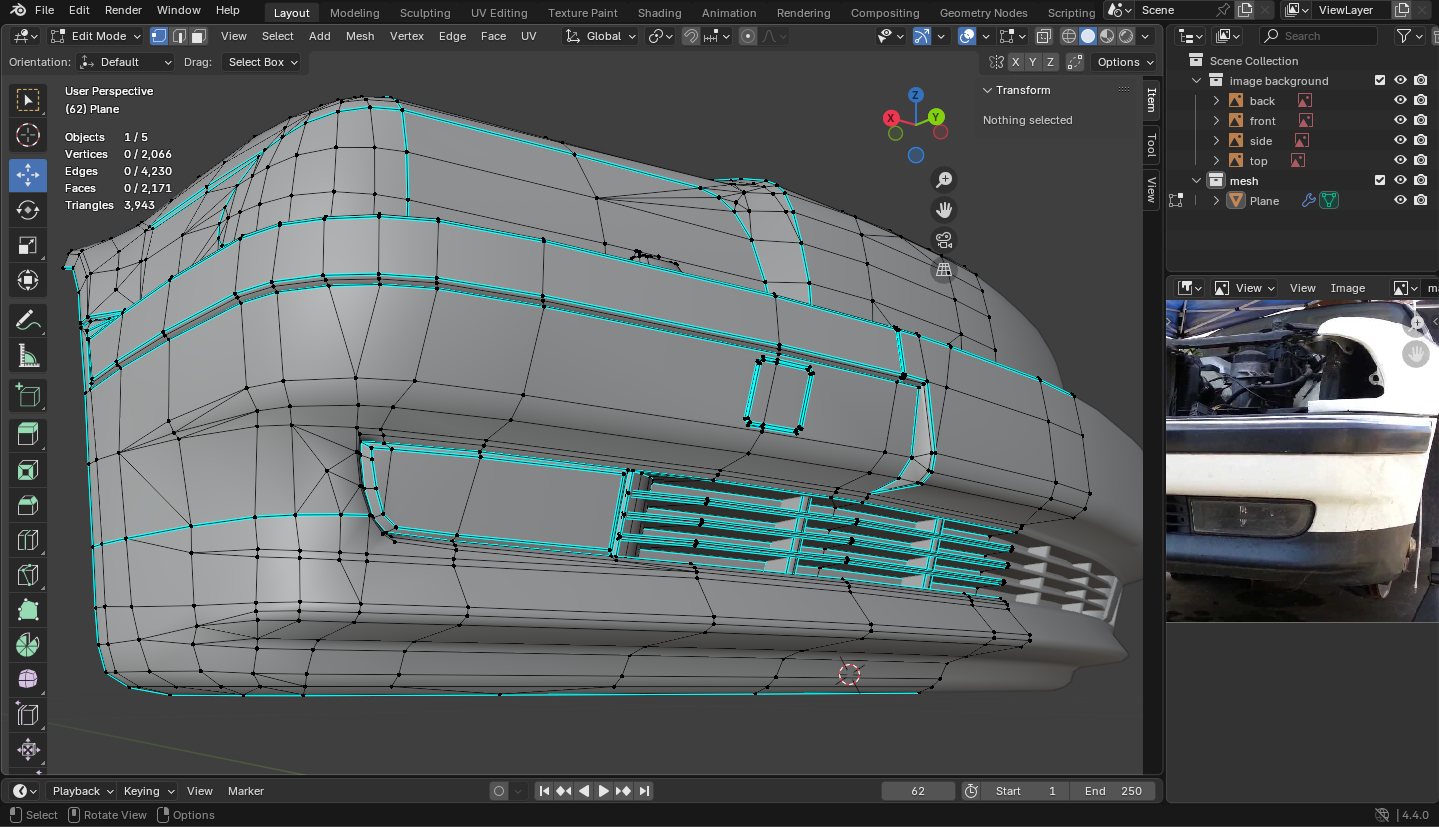Select the Move tool in toolbar
The width and height of the screenshot is (1439, 827).
pos(28,175)
